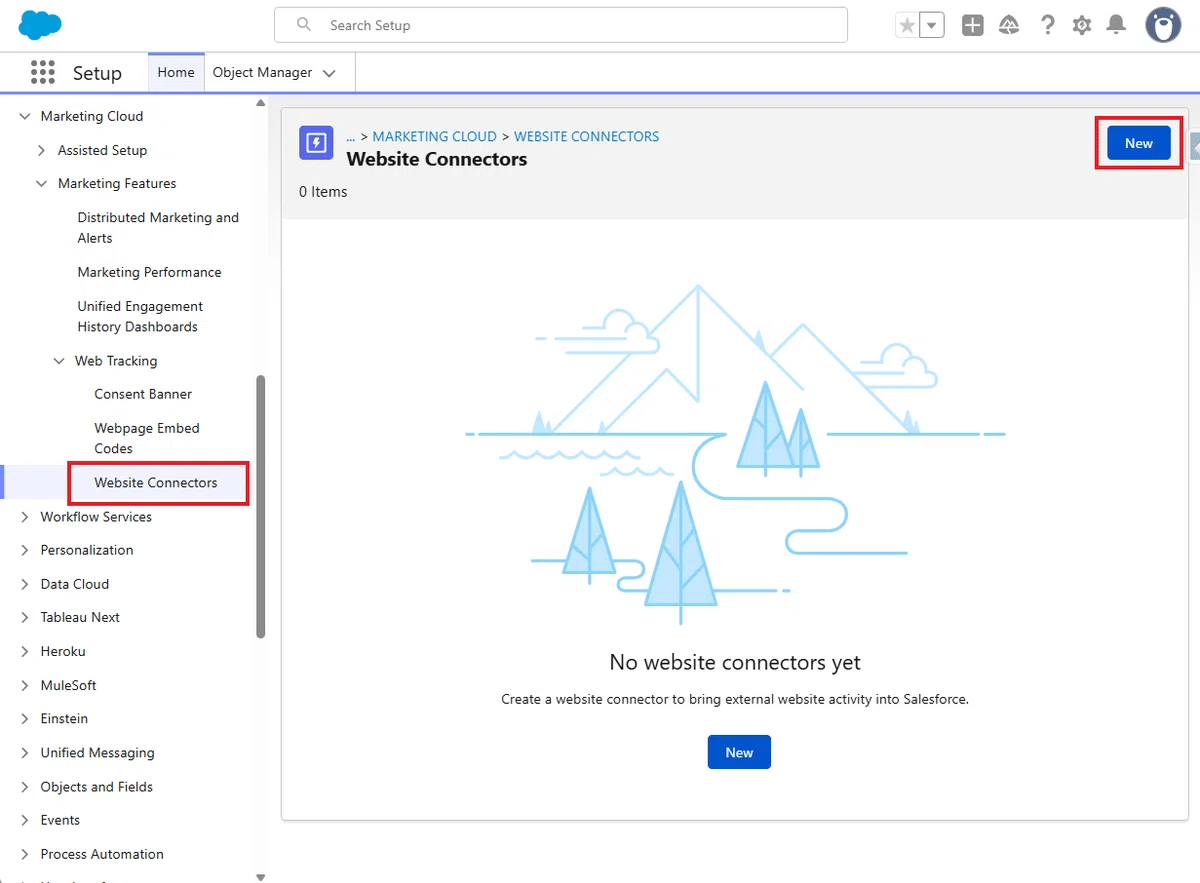
Task: Open the Trailhead guidance icon
Action: pos(1009,25)
